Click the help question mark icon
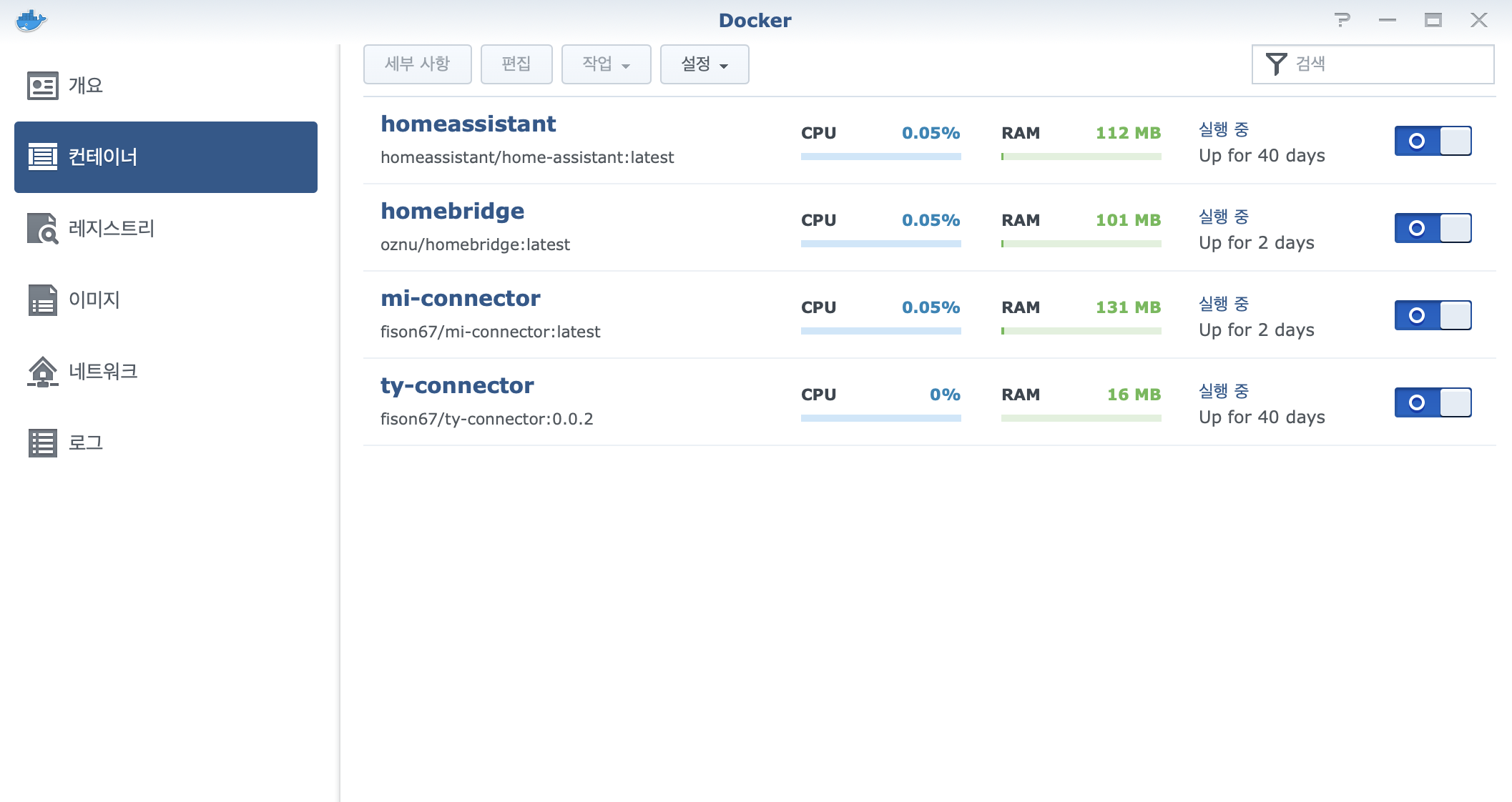Image resolution: width=1512 pixels, height=802 pixels. (x=1342, y=20)
